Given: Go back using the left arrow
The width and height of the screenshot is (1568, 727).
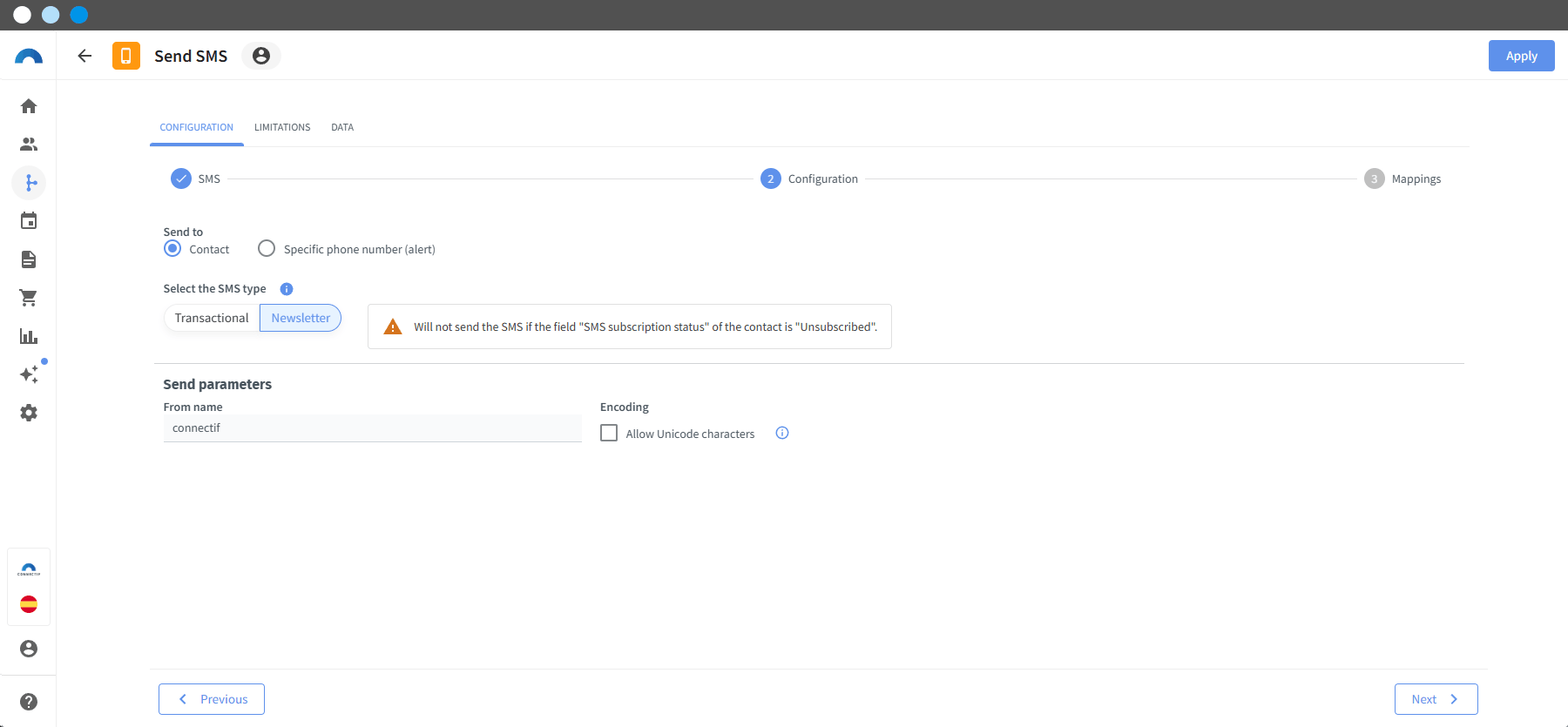Looking at the screenshot, I should pyautogui.click(x=84, y=56).
